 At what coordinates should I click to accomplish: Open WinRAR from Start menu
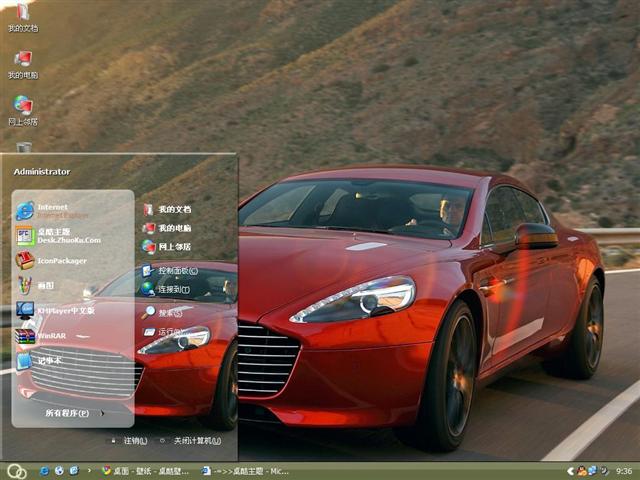[x=41, y=336]
